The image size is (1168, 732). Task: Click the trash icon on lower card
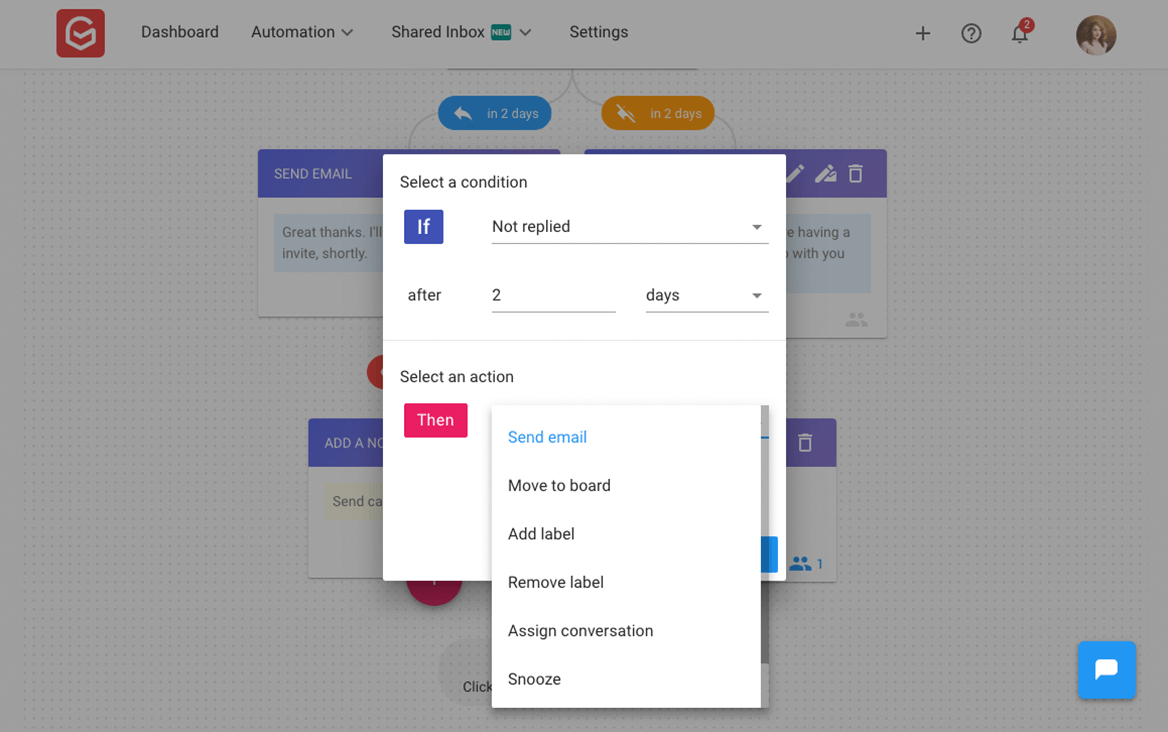click(x=805, y=443)
